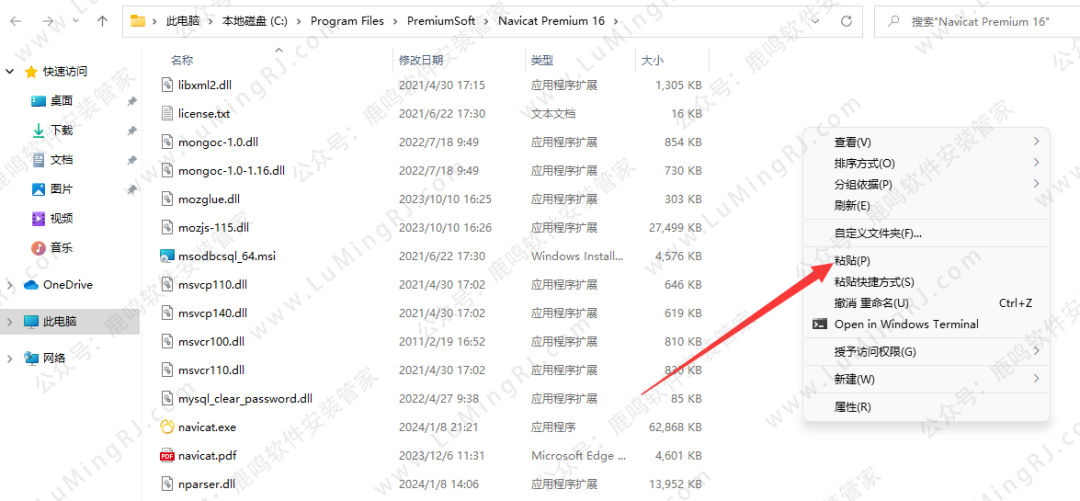Select msvcr100.dll file name
Image resolution: width=1080 pixels, height=501 pixels.
(211, 341)
